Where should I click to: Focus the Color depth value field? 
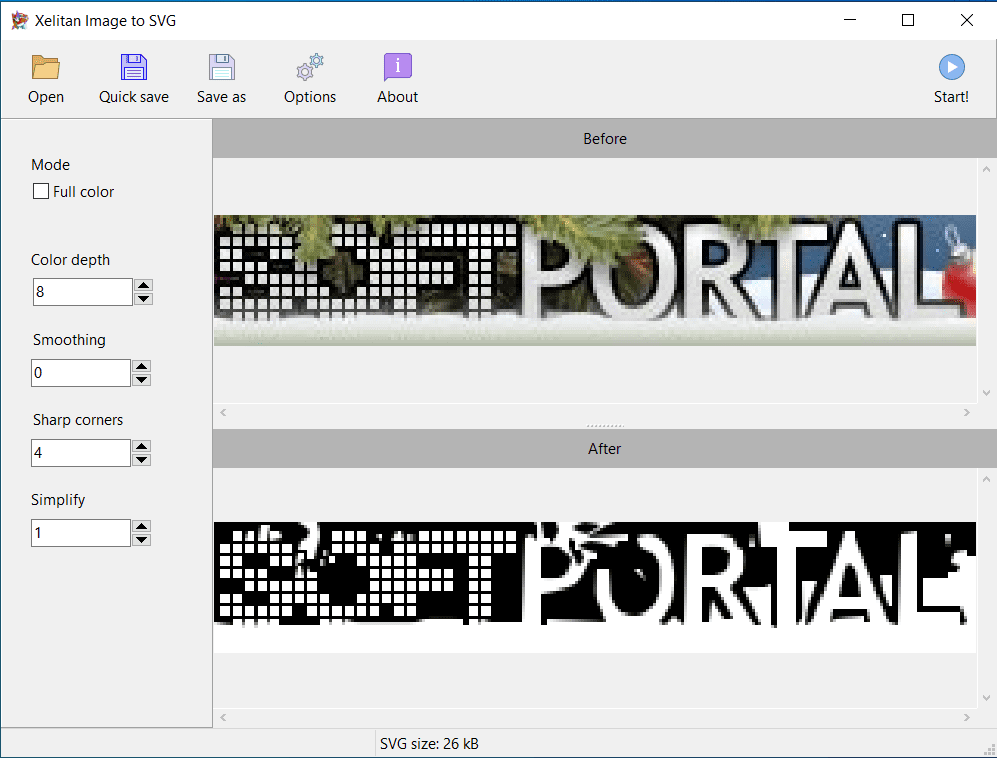coord(83,292)
